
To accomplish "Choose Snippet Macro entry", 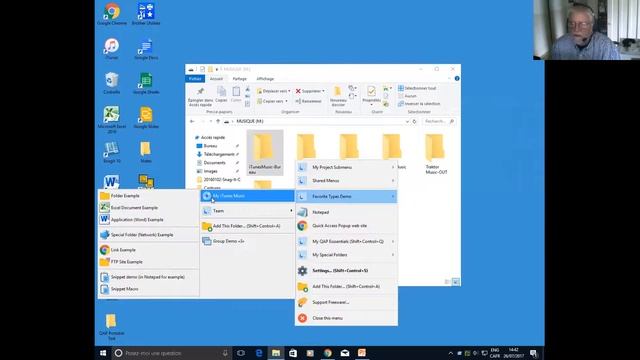I will pos(149,289).
